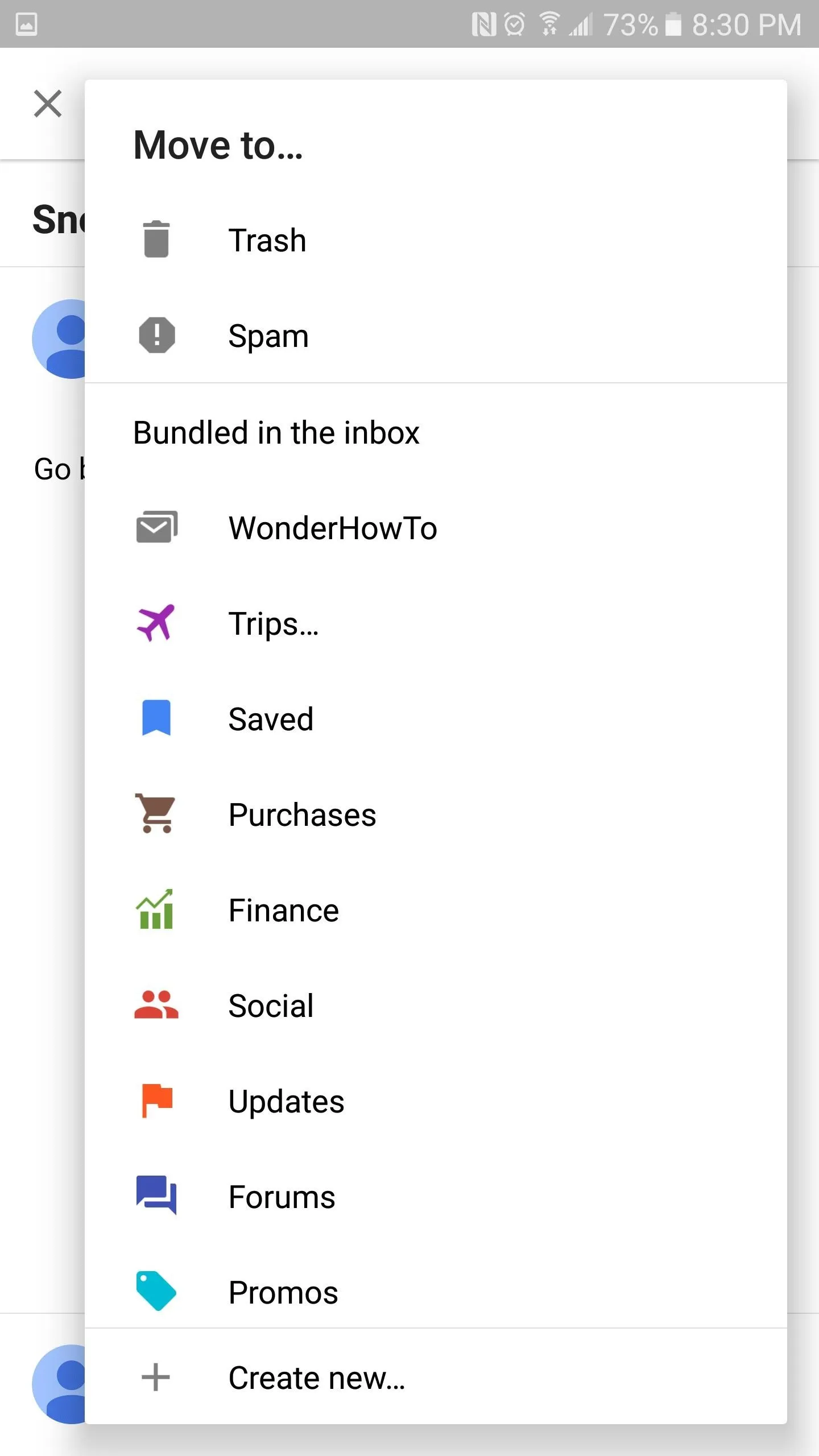Tap the green chart Finance icon

[155, 909]
